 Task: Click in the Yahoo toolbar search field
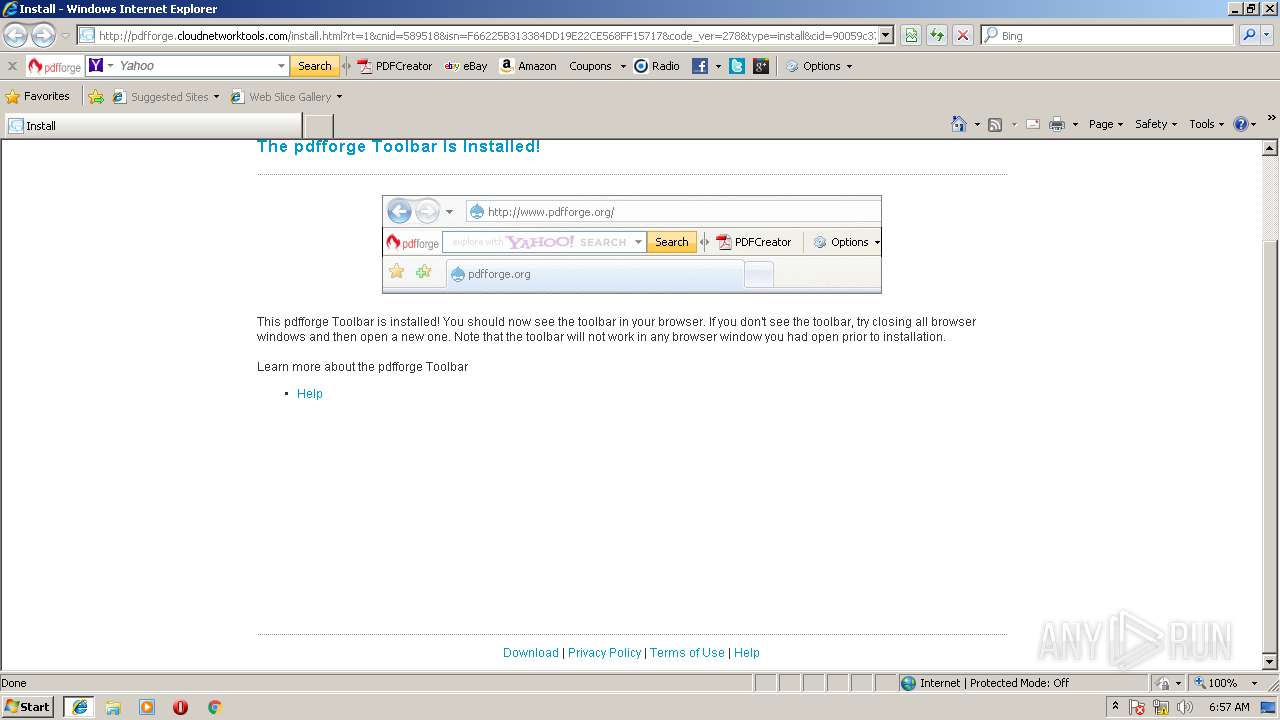[197, 66]
